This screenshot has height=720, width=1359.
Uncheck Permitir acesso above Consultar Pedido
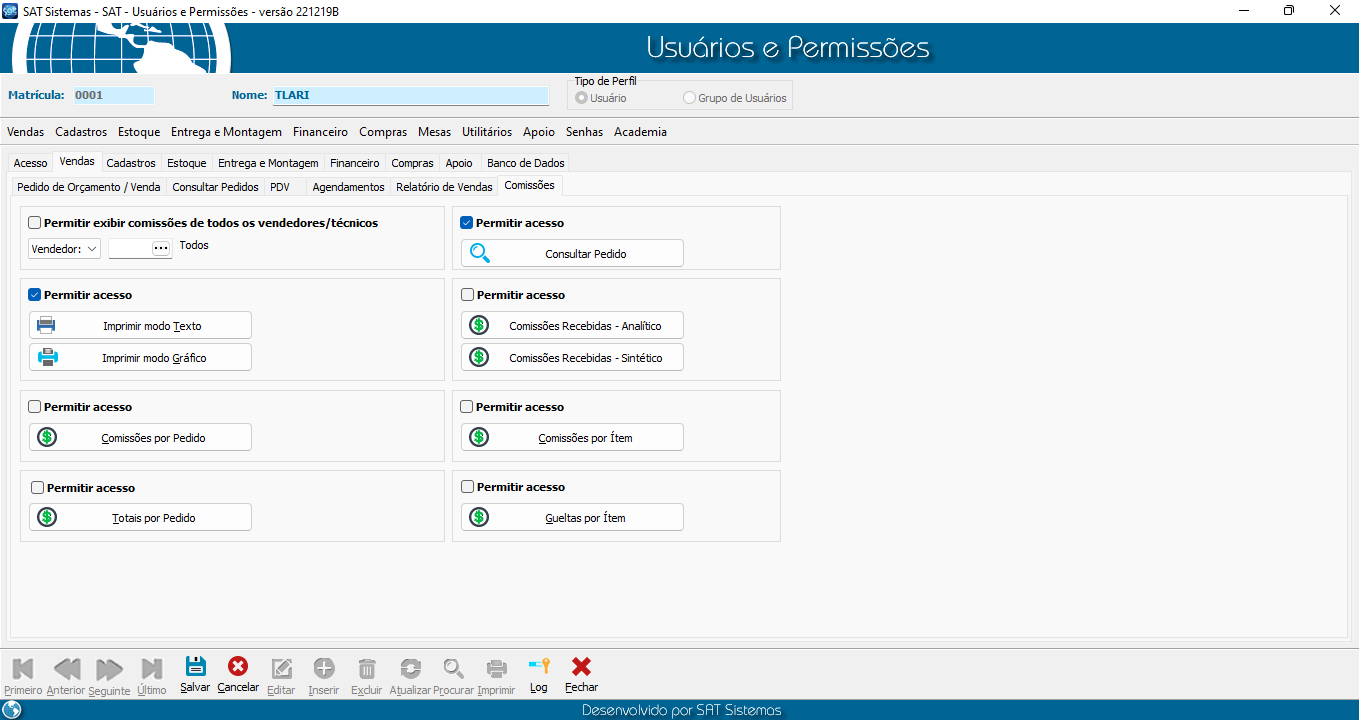coord(467,223)
